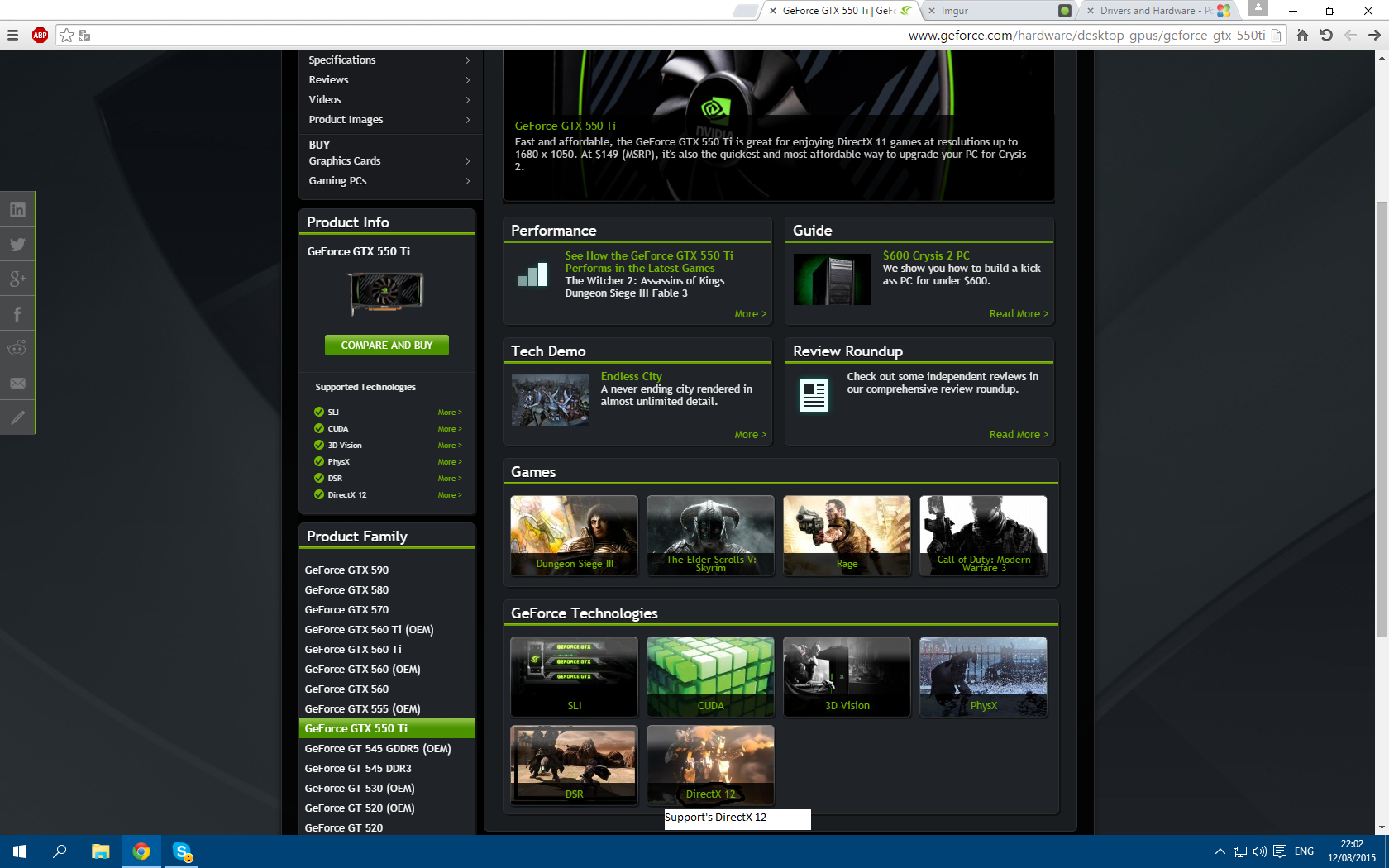The width and height of the screenshot is (1389, 868).
Task: Click Read More in Guide section
Action: click(x=1019, y=314)
